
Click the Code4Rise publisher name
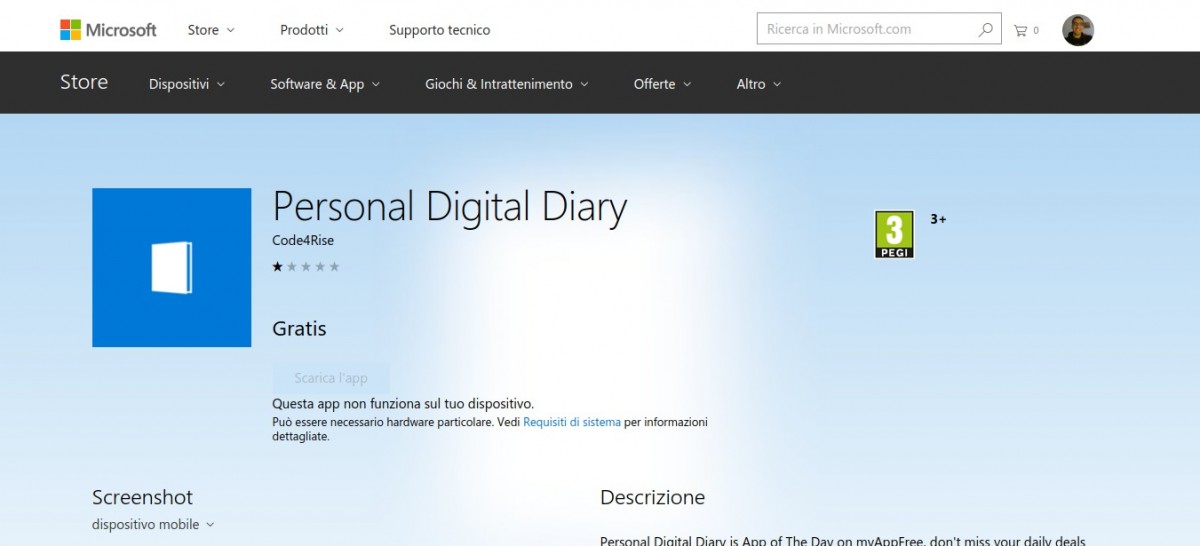303,240
